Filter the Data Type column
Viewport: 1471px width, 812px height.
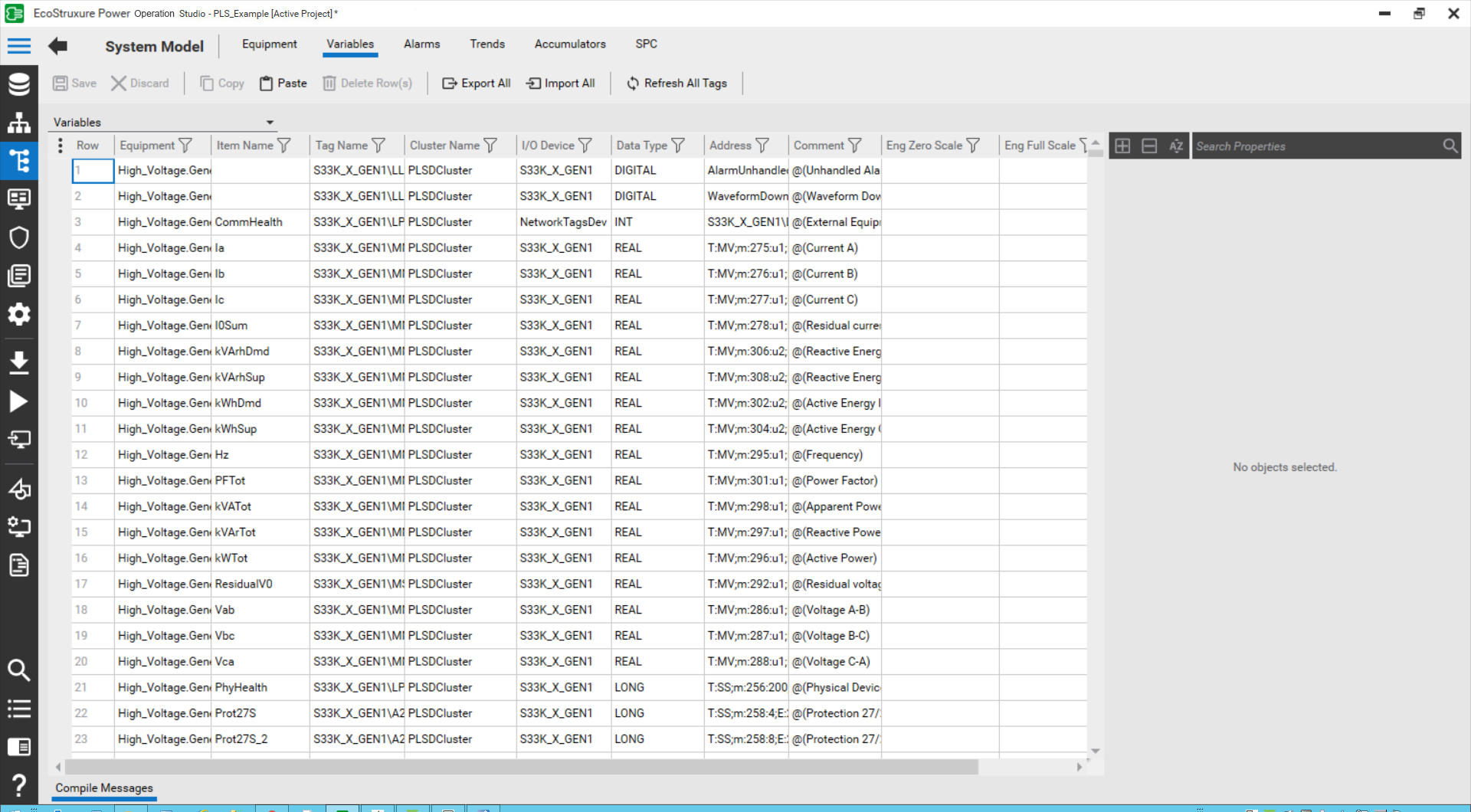[x=678, y=146]
